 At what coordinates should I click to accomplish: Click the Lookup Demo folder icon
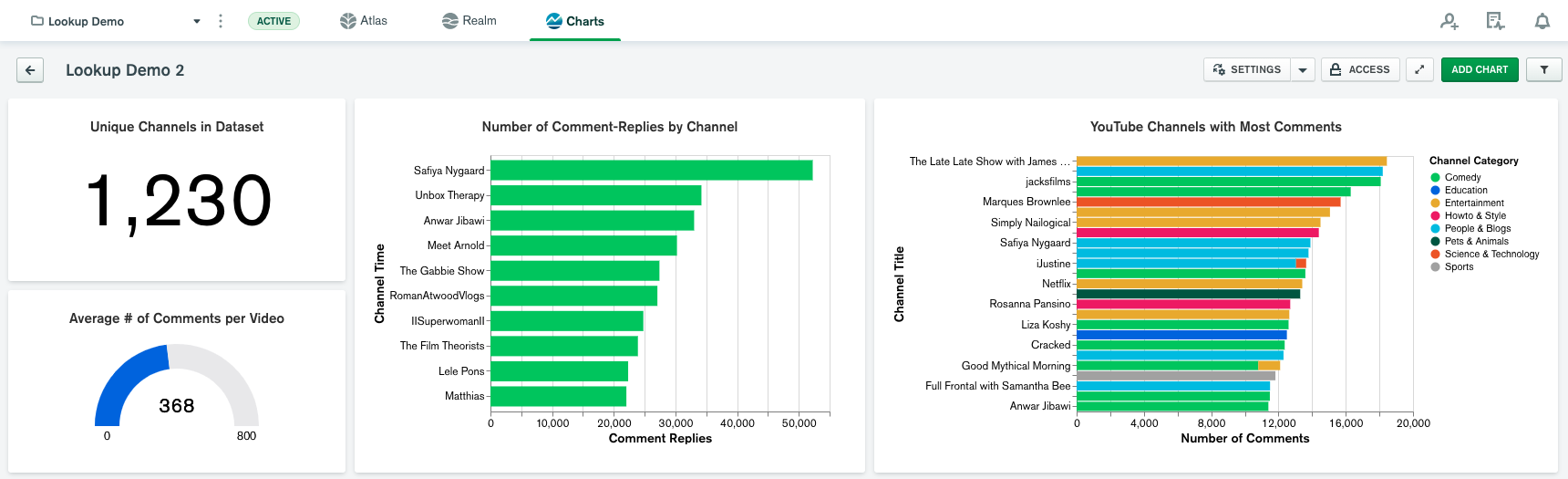tap(37, 21)
